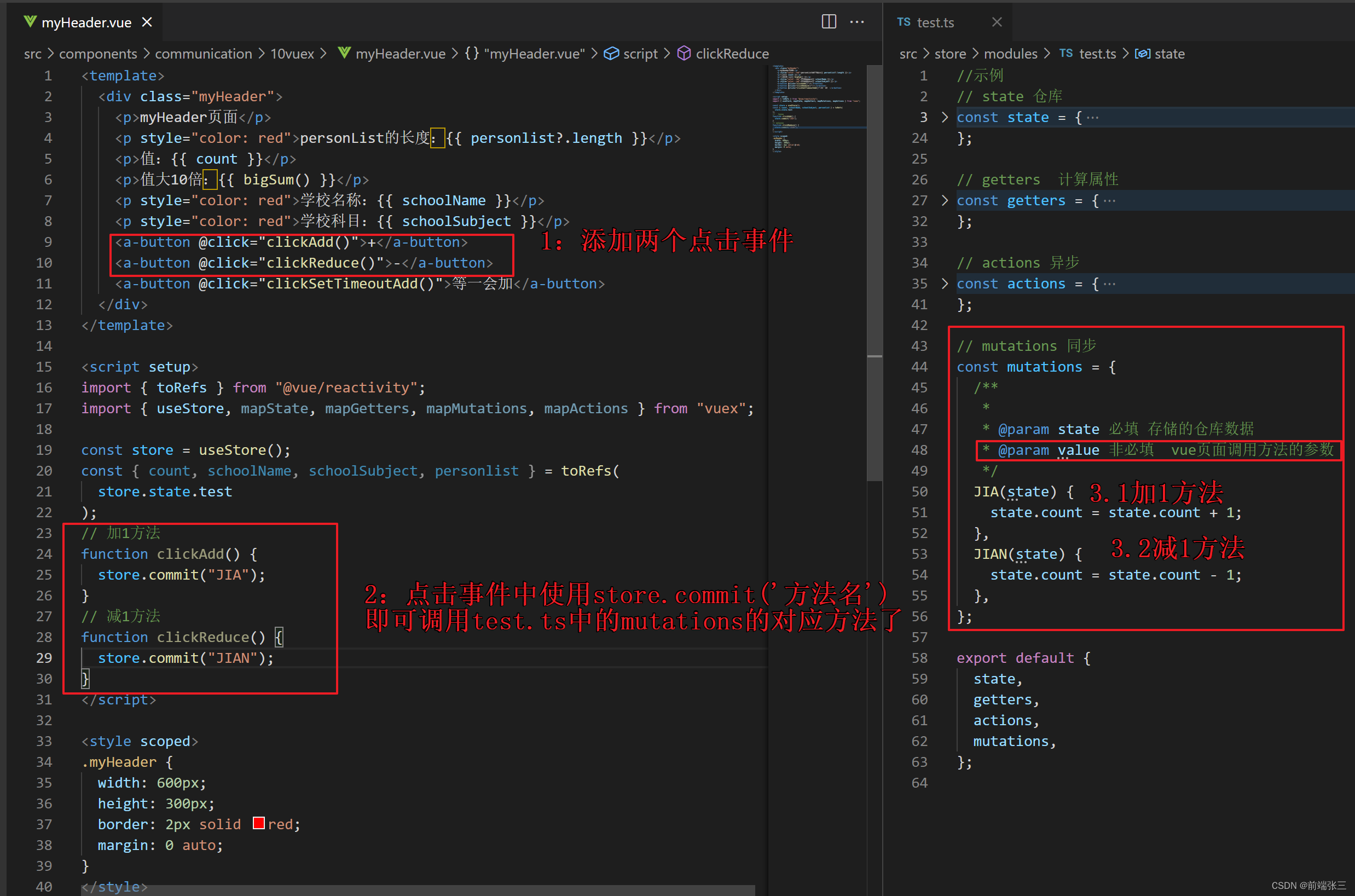Click 'JIAN(state)' mutation definition
This screenshot has width=1355, height=896.
pyautogui.click(x=1020, y=554)
